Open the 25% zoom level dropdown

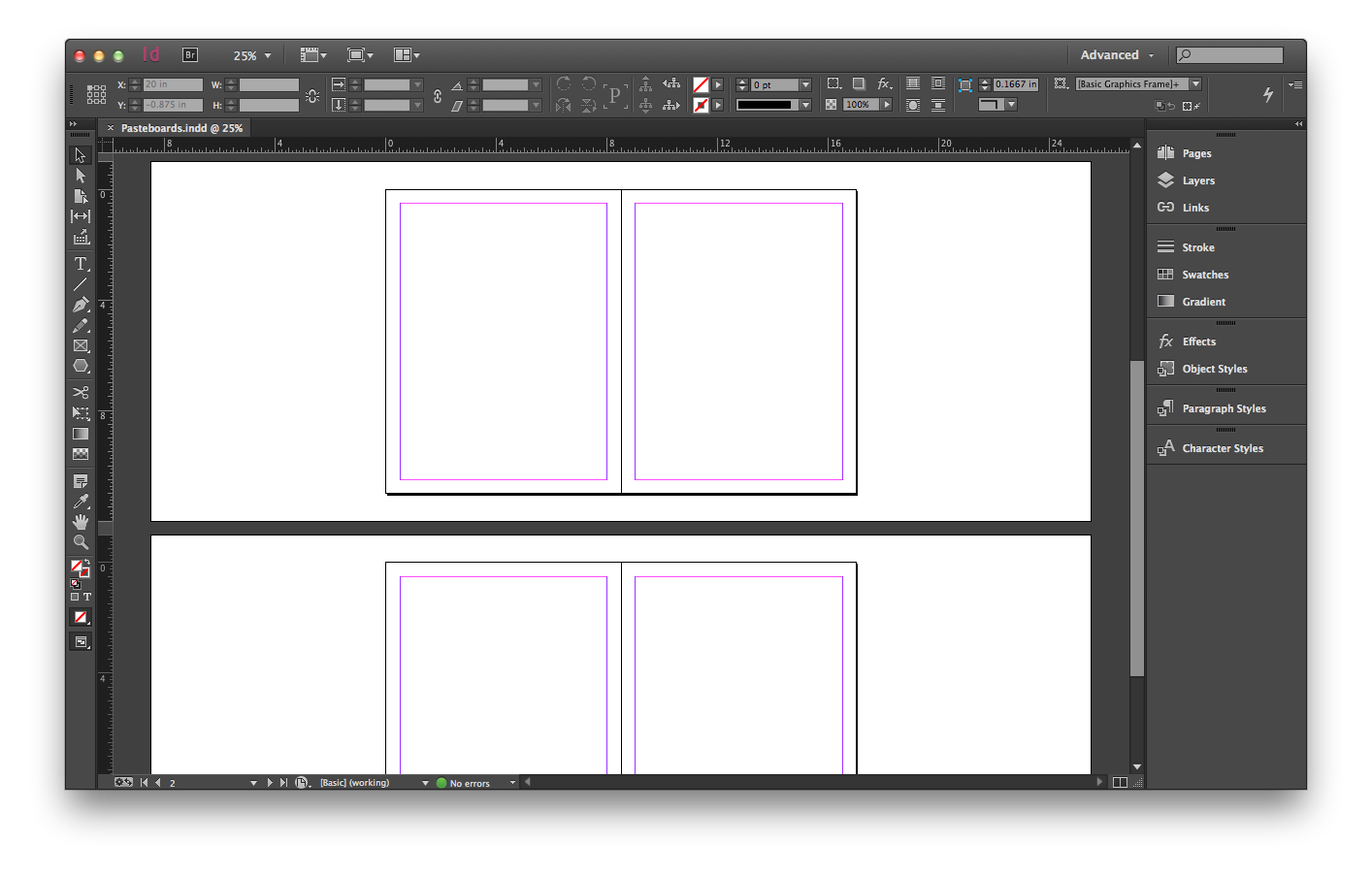pyautogui.click(x=252, y=55)
